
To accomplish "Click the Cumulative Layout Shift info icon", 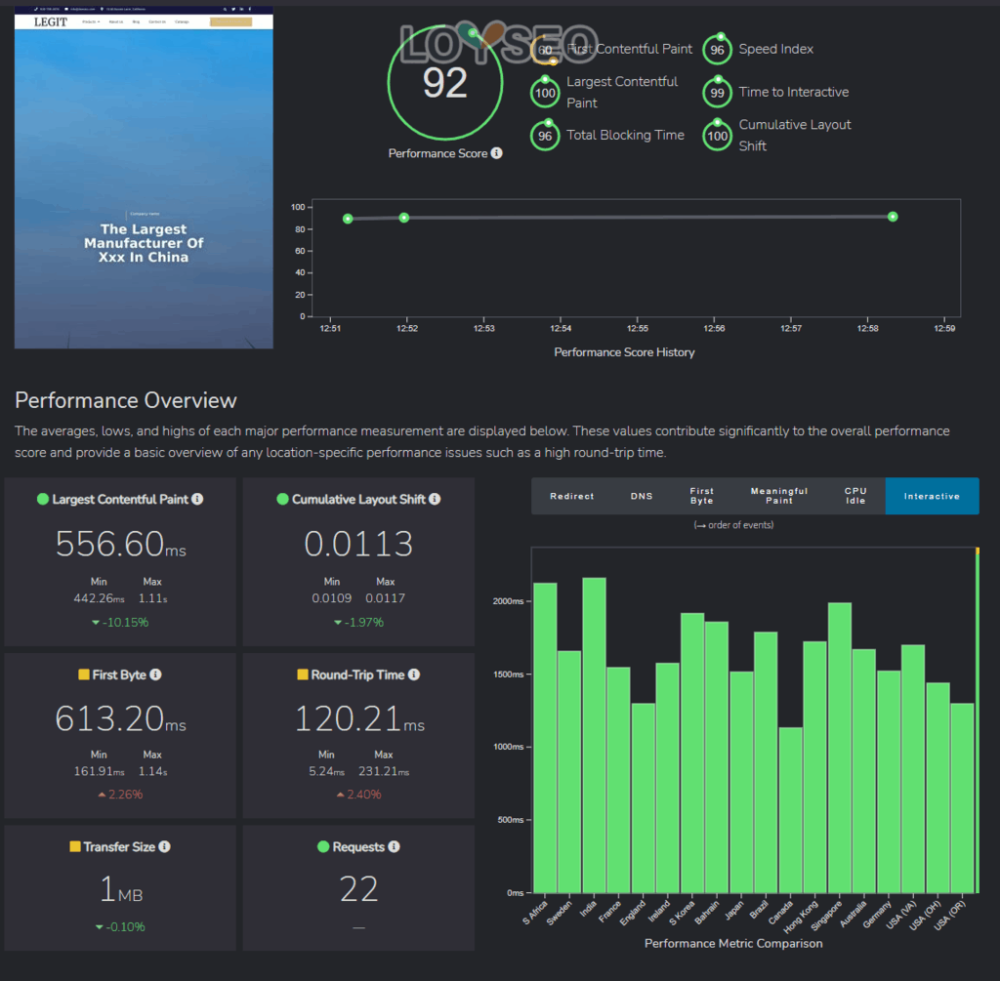I will coord(435,499).
